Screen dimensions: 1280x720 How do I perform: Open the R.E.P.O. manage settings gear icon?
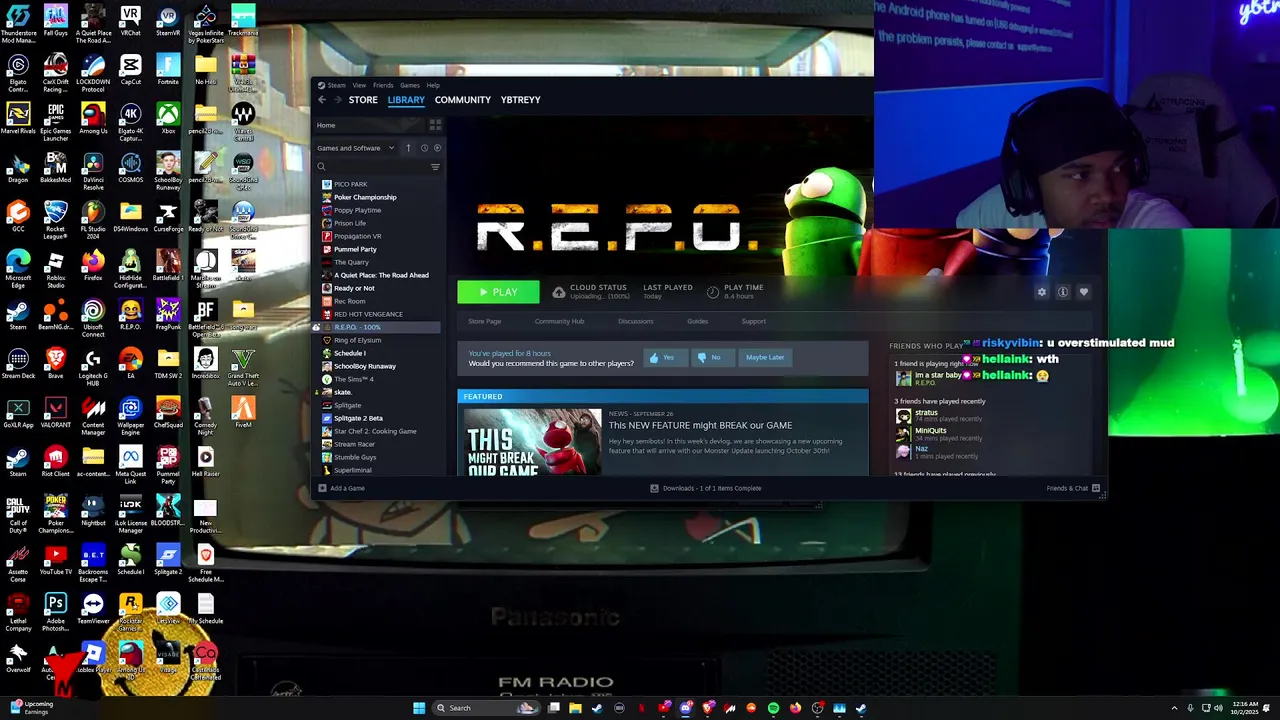(x=1042, y=292)
